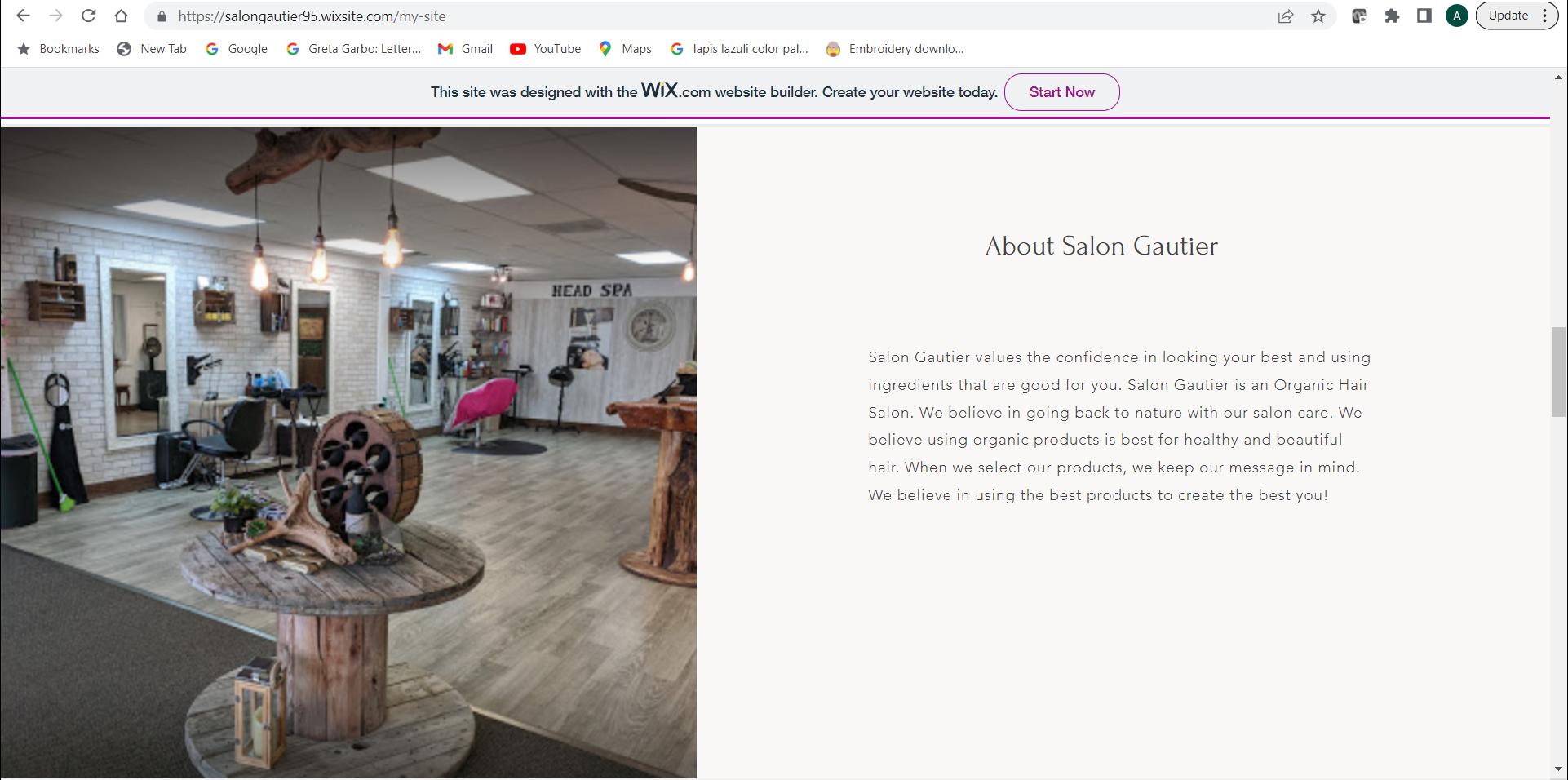Reload the current page

[89, 16]
